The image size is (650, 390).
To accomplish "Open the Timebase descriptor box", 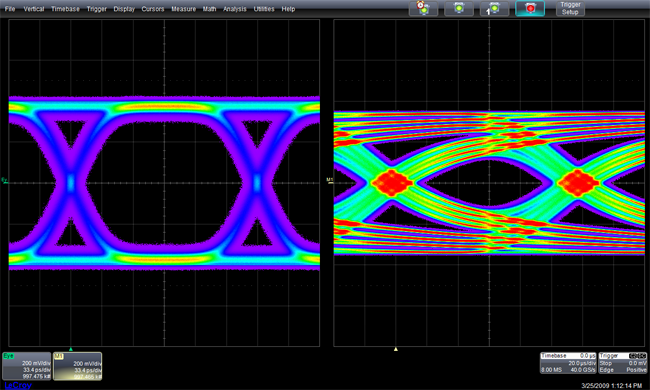I will [x=568, y=363].
